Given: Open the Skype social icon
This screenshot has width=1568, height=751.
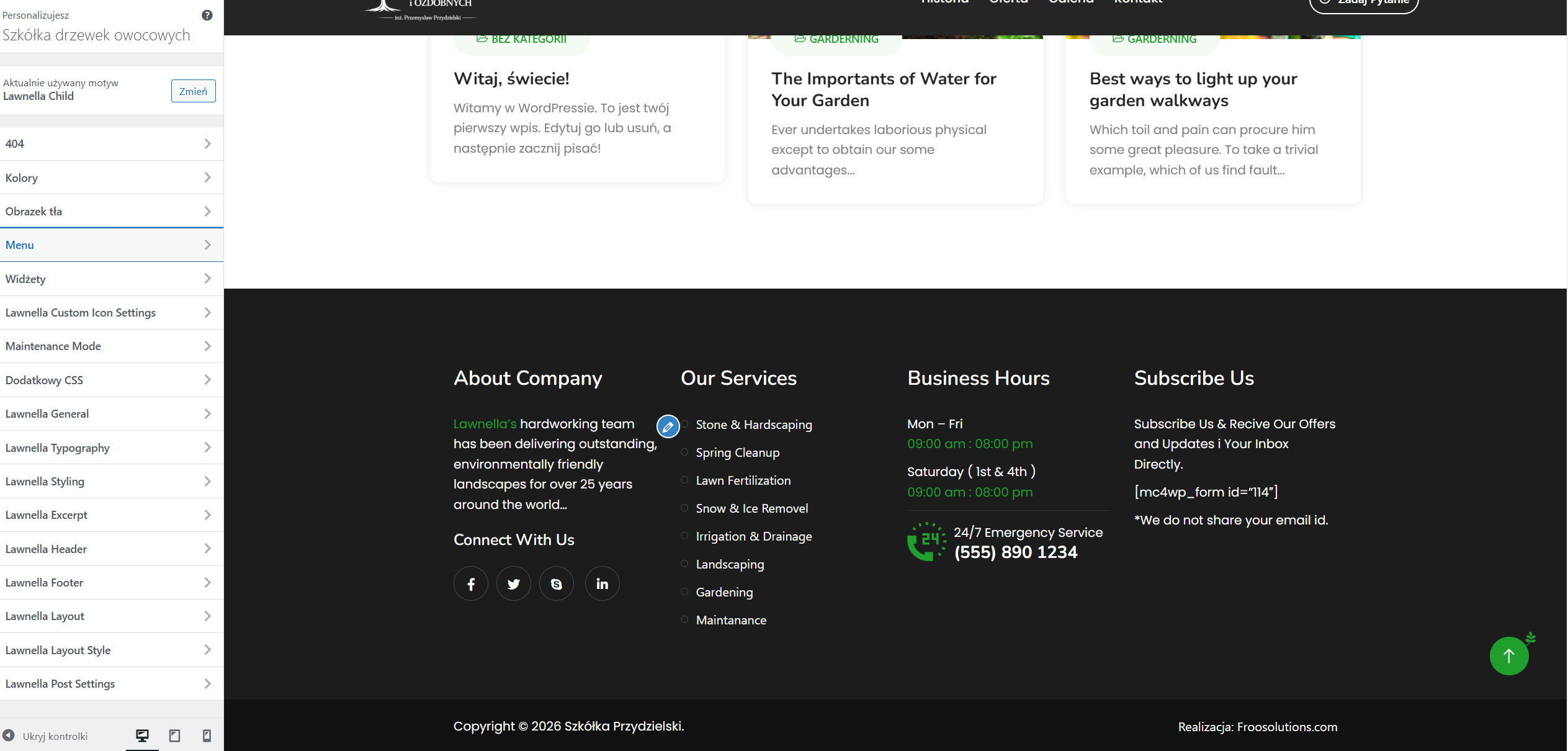Looking at the screenshot, I should click(x=557, y=583).
